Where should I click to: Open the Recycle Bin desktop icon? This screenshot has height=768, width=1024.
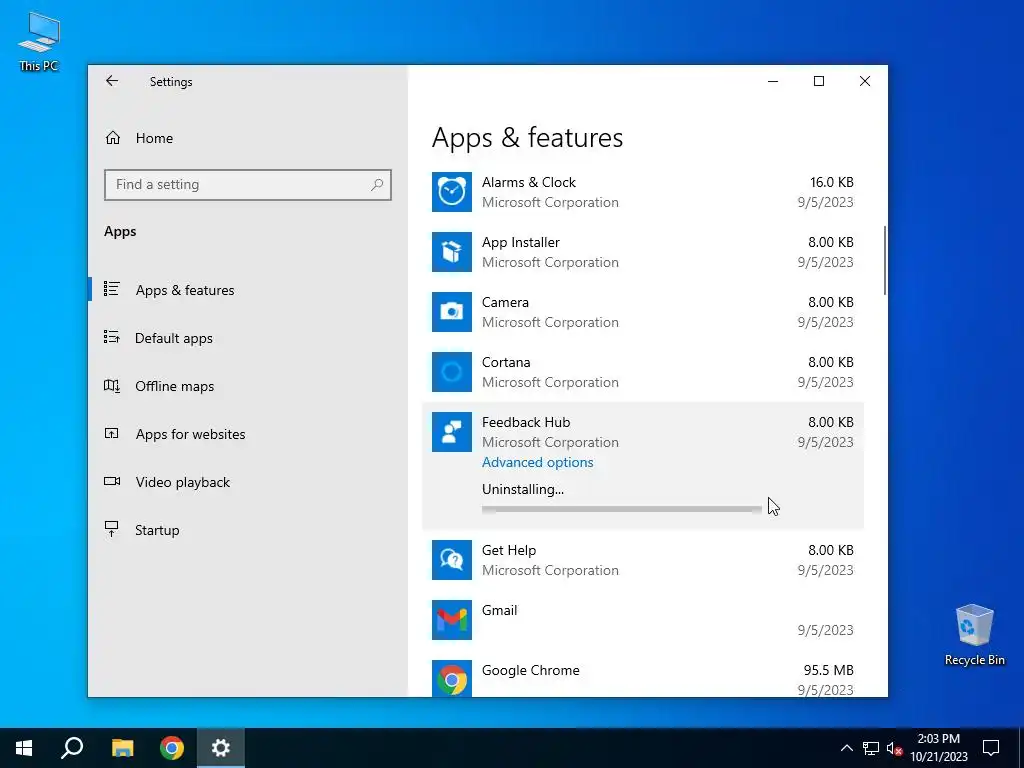974,635
